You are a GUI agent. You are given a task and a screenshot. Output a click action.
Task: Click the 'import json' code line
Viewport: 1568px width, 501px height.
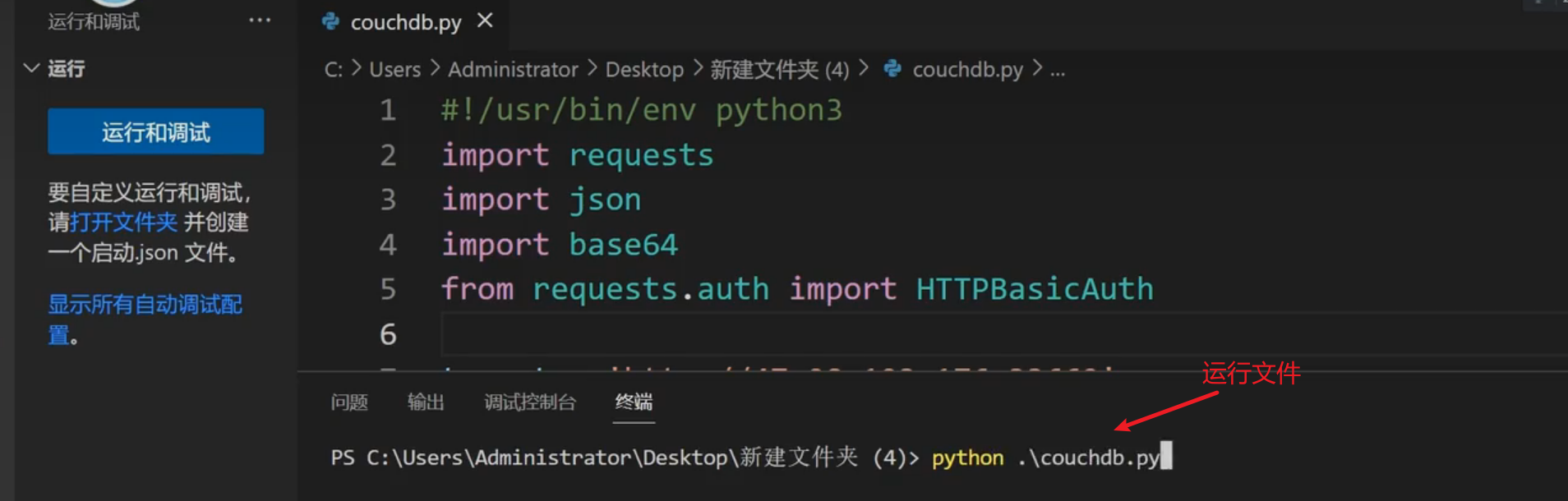click(x=541, y=200)
